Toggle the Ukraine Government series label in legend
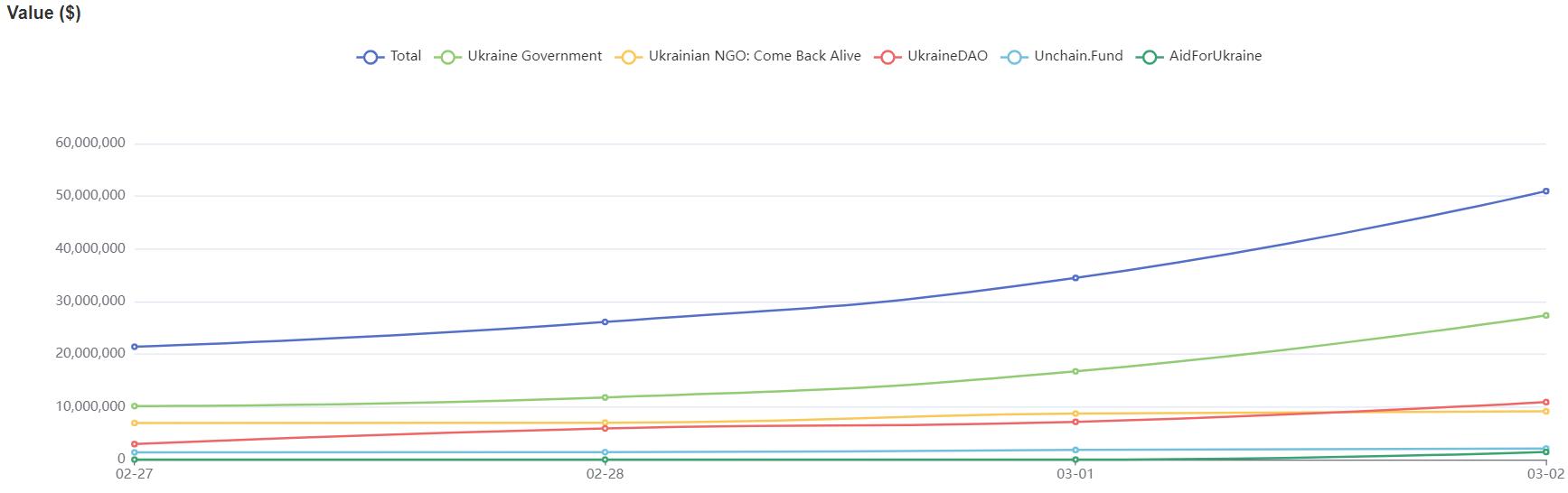Image resolution: width=1568 pixels, height=493 pixels. (x=534, y=56)
